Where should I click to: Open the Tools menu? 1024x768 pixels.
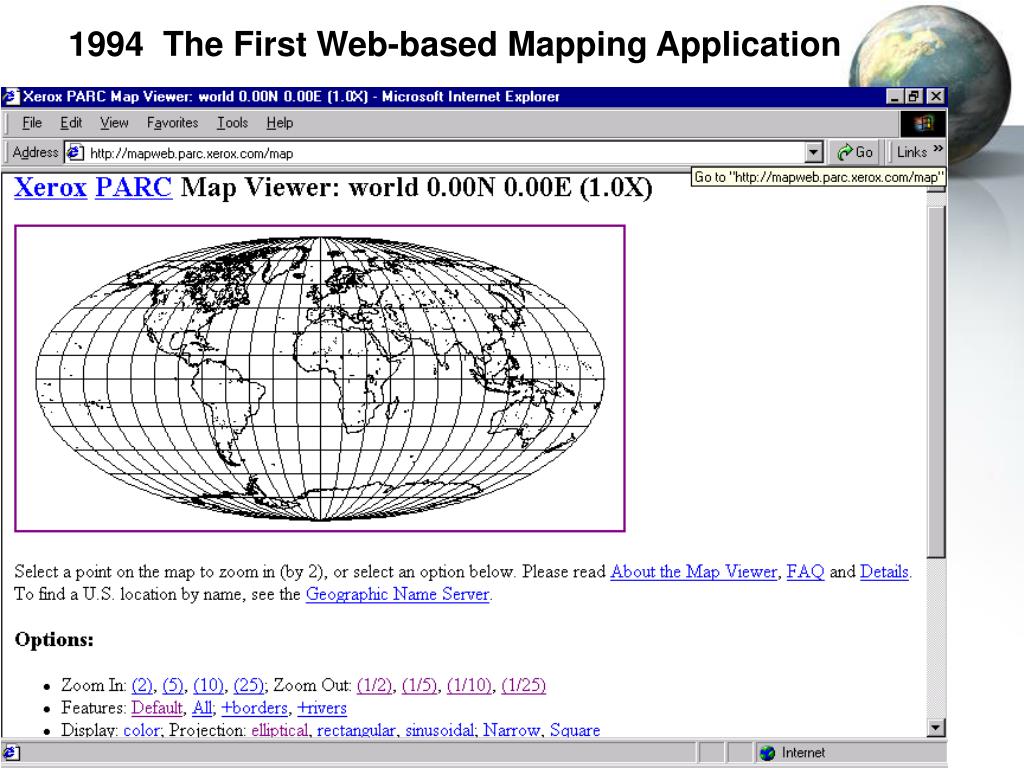[232, 123]
